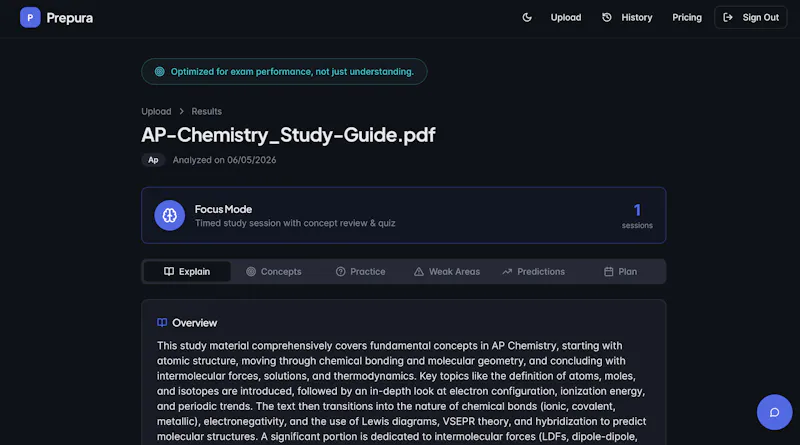Open the chat bubble button

[774, 412]
